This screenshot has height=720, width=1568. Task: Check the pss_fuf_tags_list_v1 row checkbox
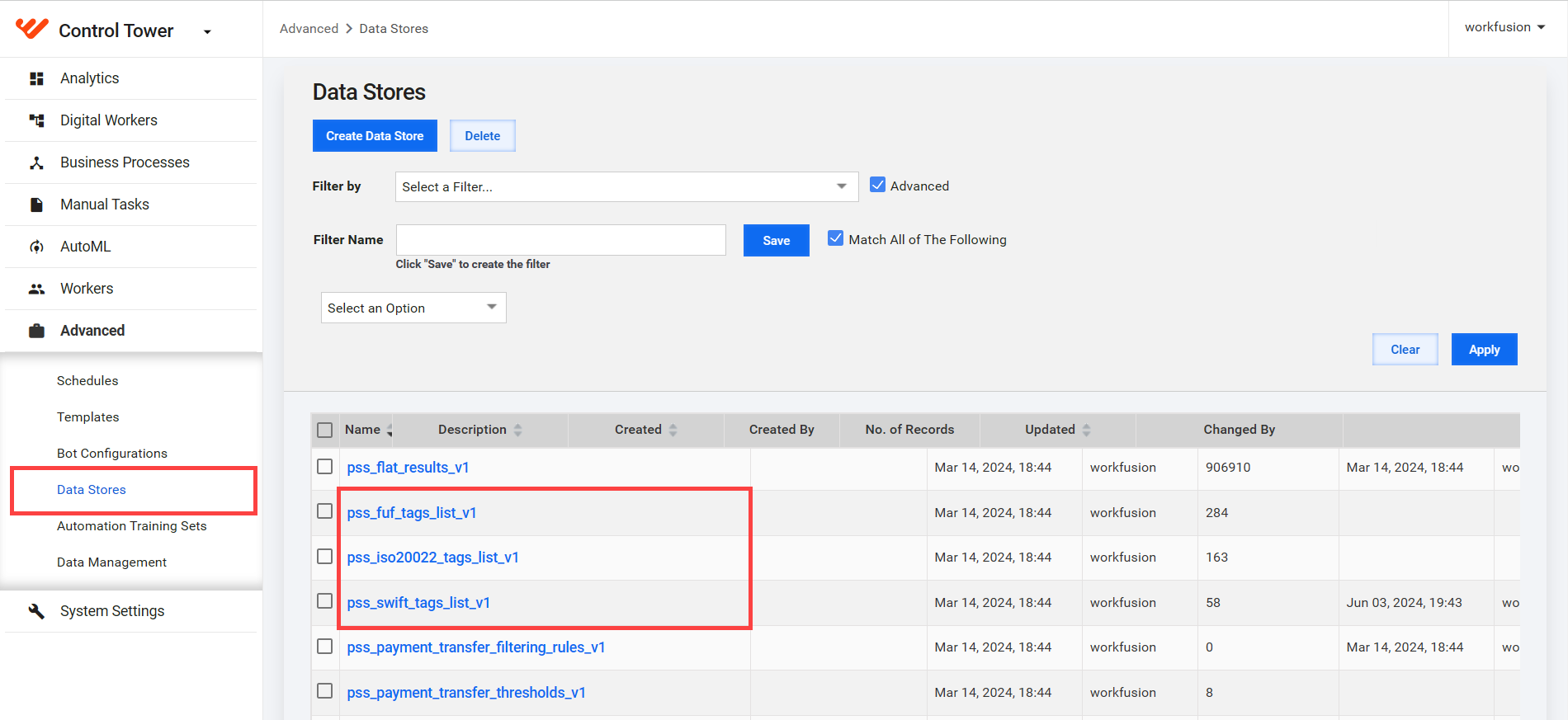pyautogui.click(x=325, y=512)
